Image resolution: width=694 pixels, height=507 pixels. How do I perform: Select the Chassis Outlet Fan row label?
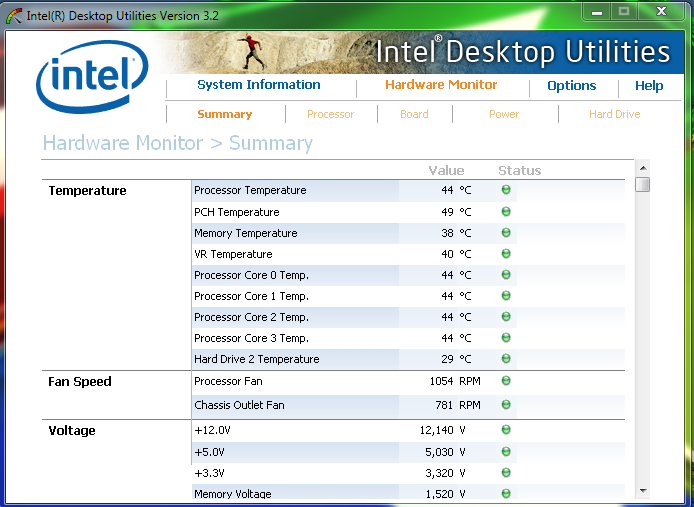[239, 405]
